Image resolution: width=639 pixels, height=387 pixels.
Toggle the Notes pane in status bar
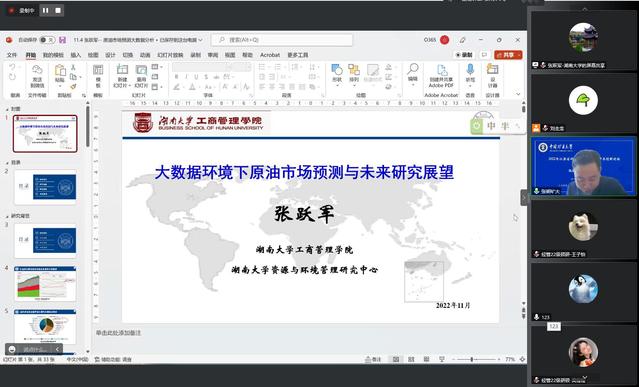pyautogui.click(x=373, y=359)
